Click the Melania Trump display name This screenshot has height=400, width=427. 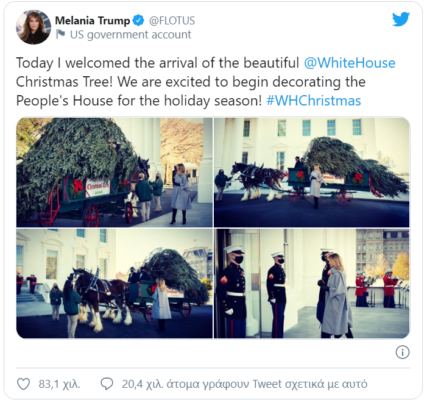[x=92, y=21]
